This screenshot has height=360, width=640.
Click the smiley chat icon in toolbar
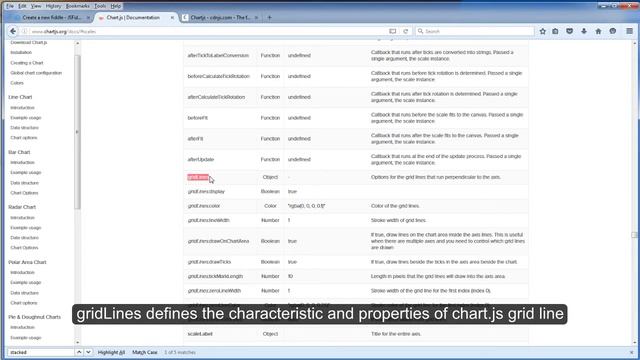[x=613, y=31]
